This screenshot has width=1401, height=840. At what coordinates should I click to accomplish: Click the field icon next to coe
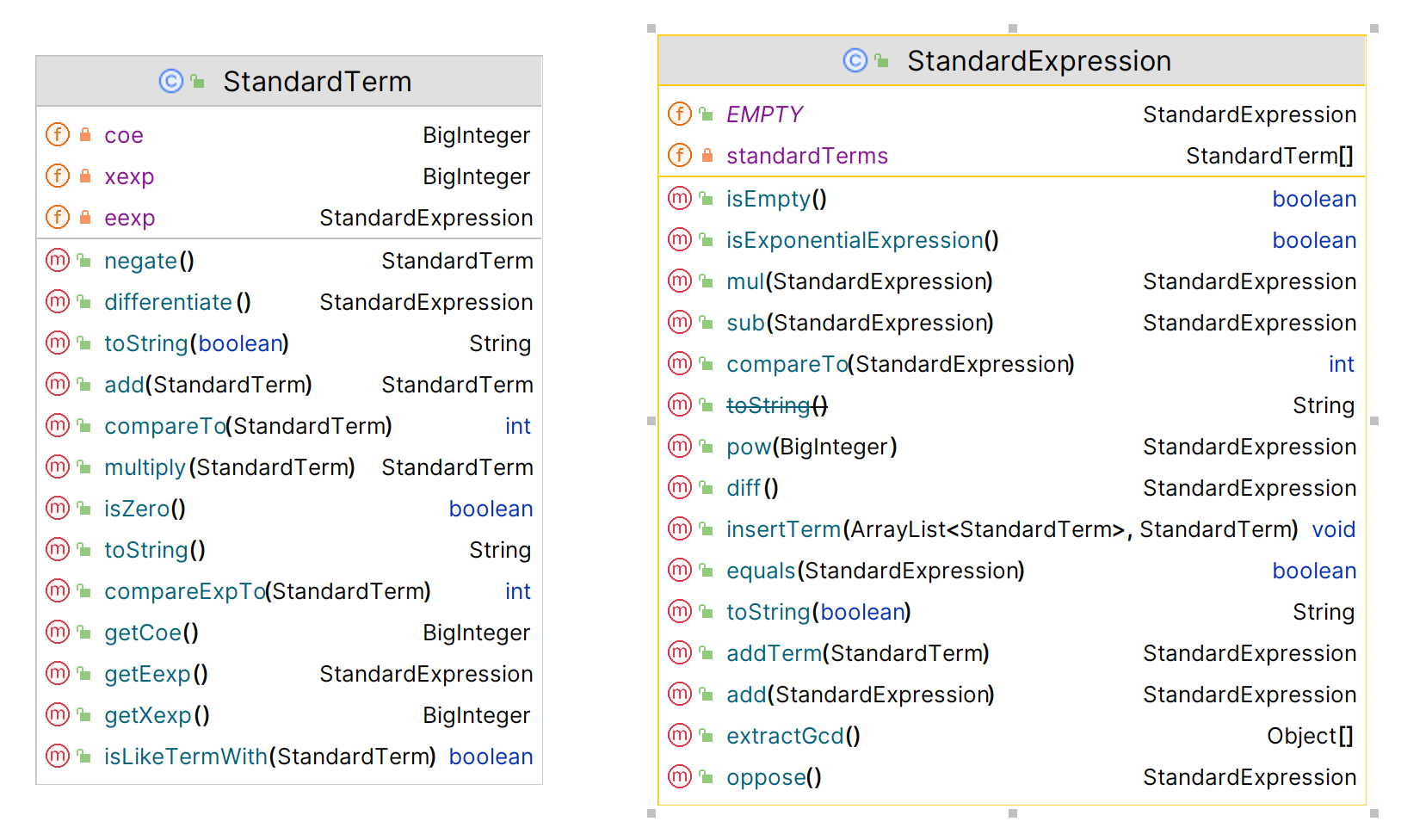tap(58, 135)
